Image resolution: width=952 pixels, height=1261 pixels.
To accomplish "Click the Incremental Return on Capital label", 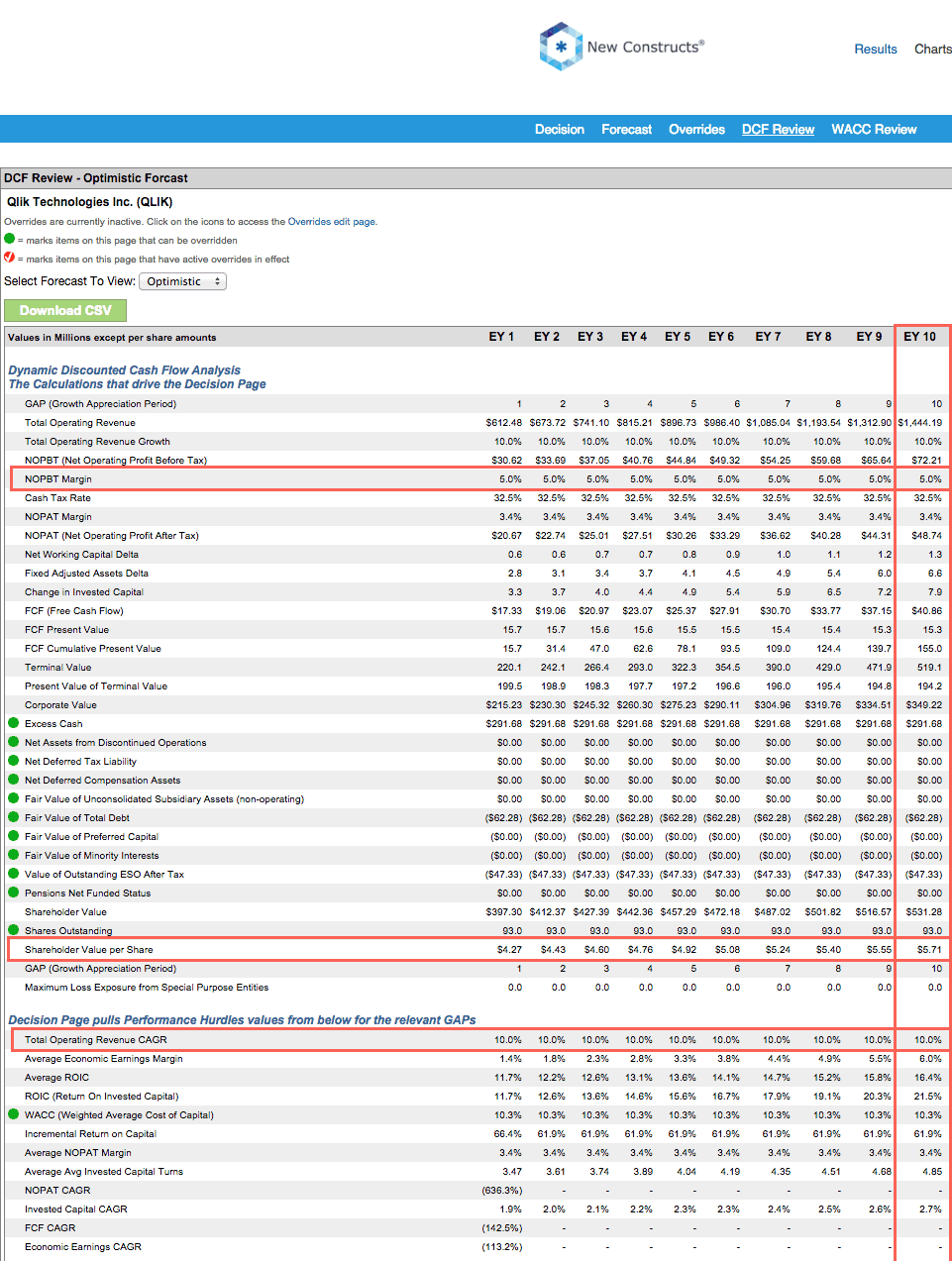I will pyautogui.click(x=90, y=1134).
